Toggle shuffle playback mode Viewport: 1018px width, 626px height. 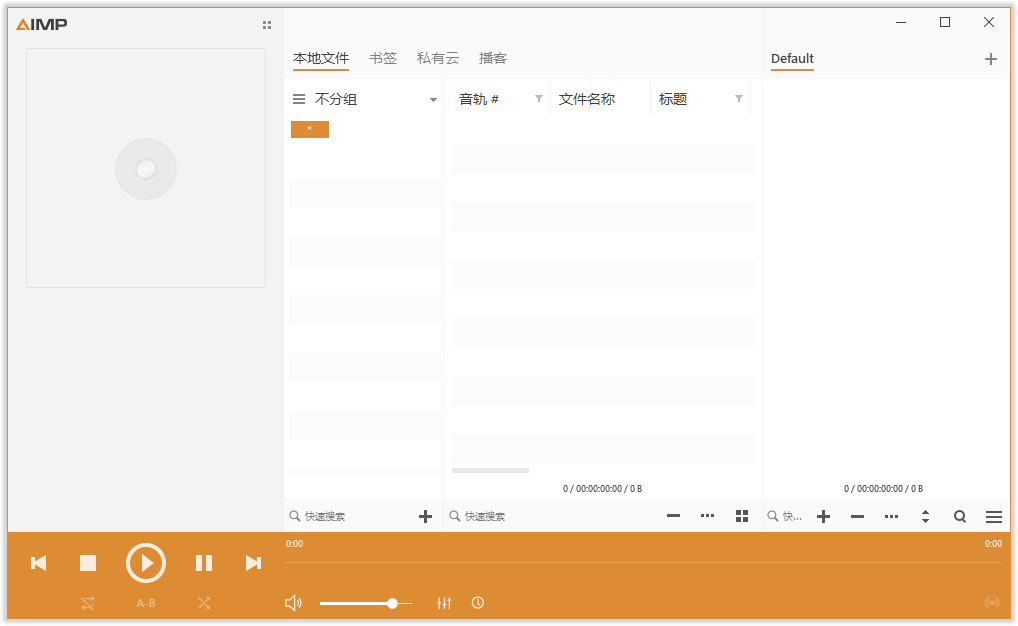click(204, 603)
